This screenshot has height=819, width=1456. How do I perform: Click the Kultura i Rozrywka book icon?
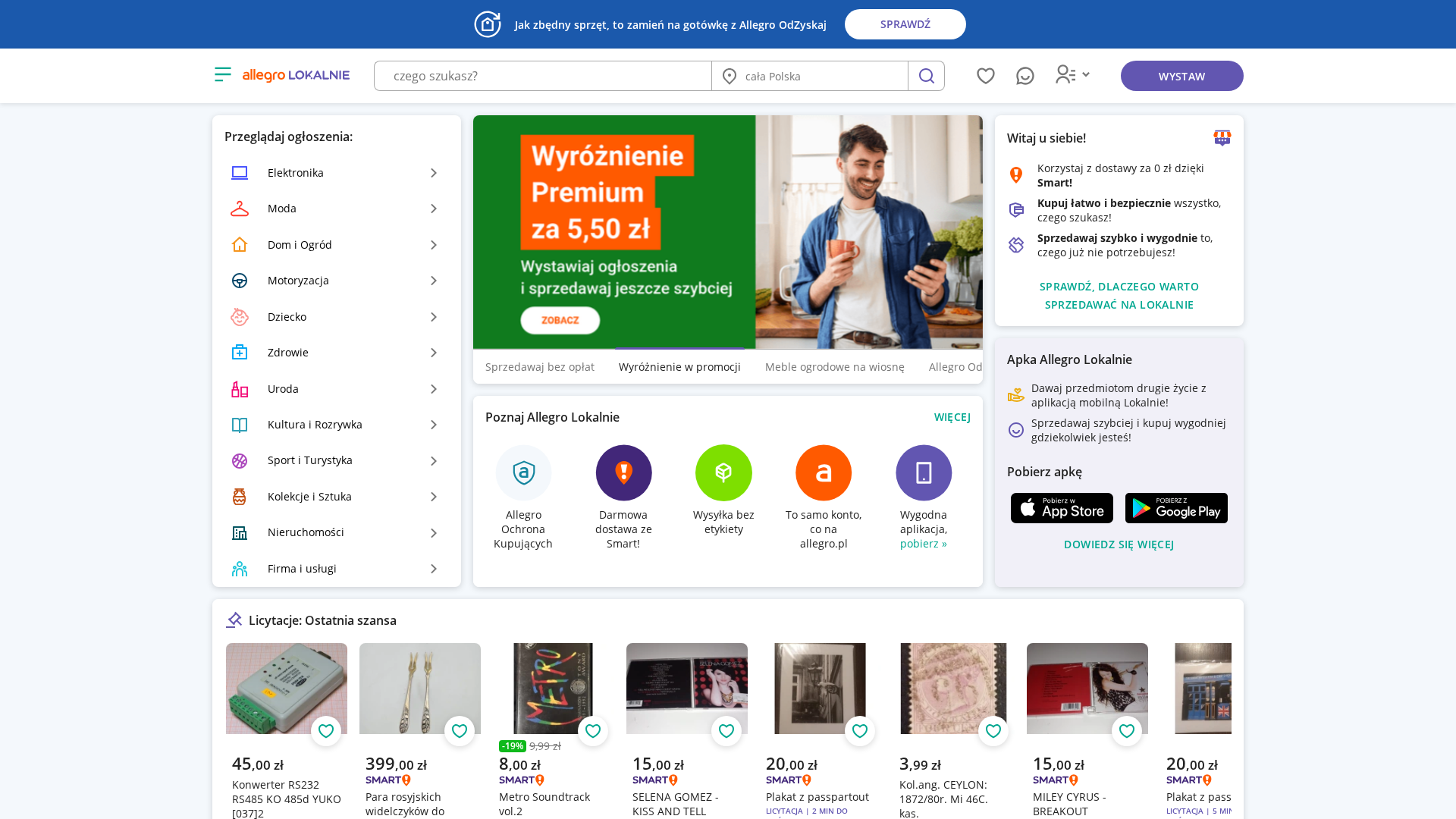[240, 425]
